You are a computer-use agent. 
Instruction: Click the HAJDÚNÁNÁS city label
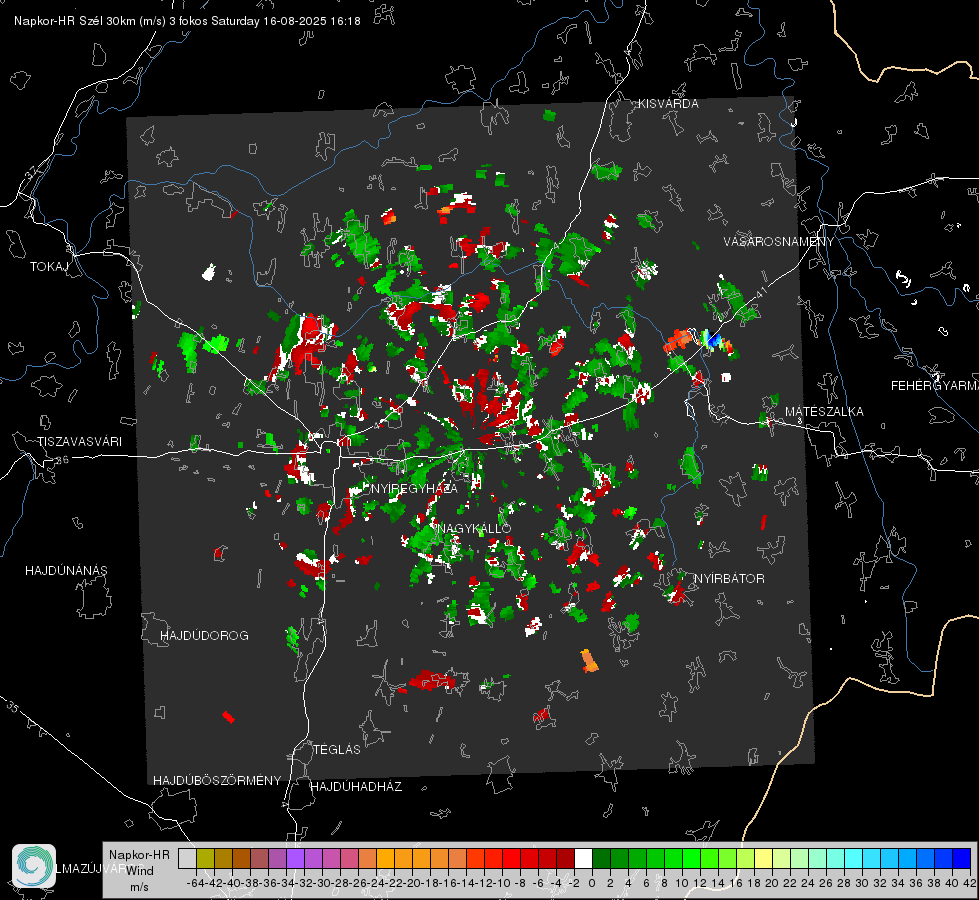(x=66, y=570)
